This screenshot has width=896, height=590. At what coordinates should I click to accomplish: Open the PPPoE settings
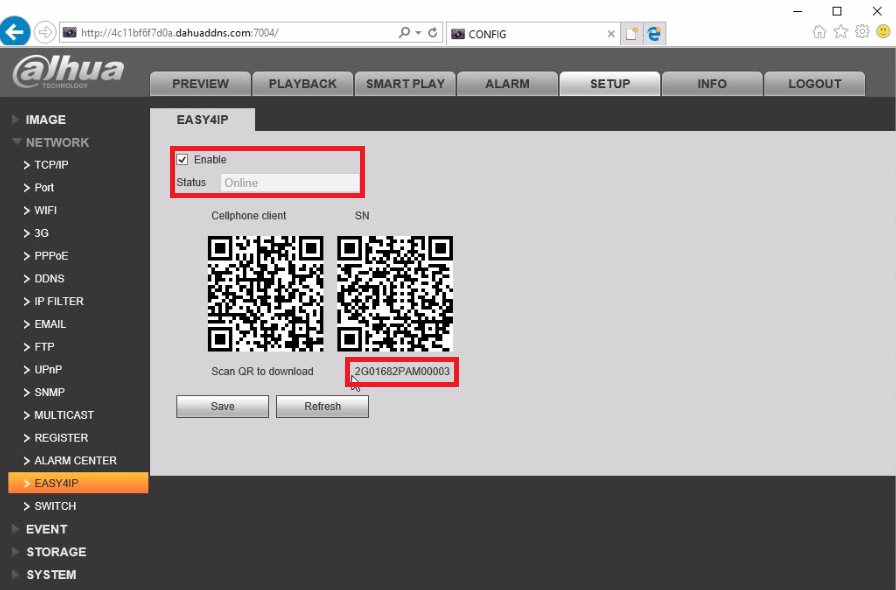click(x=51, y=256)
